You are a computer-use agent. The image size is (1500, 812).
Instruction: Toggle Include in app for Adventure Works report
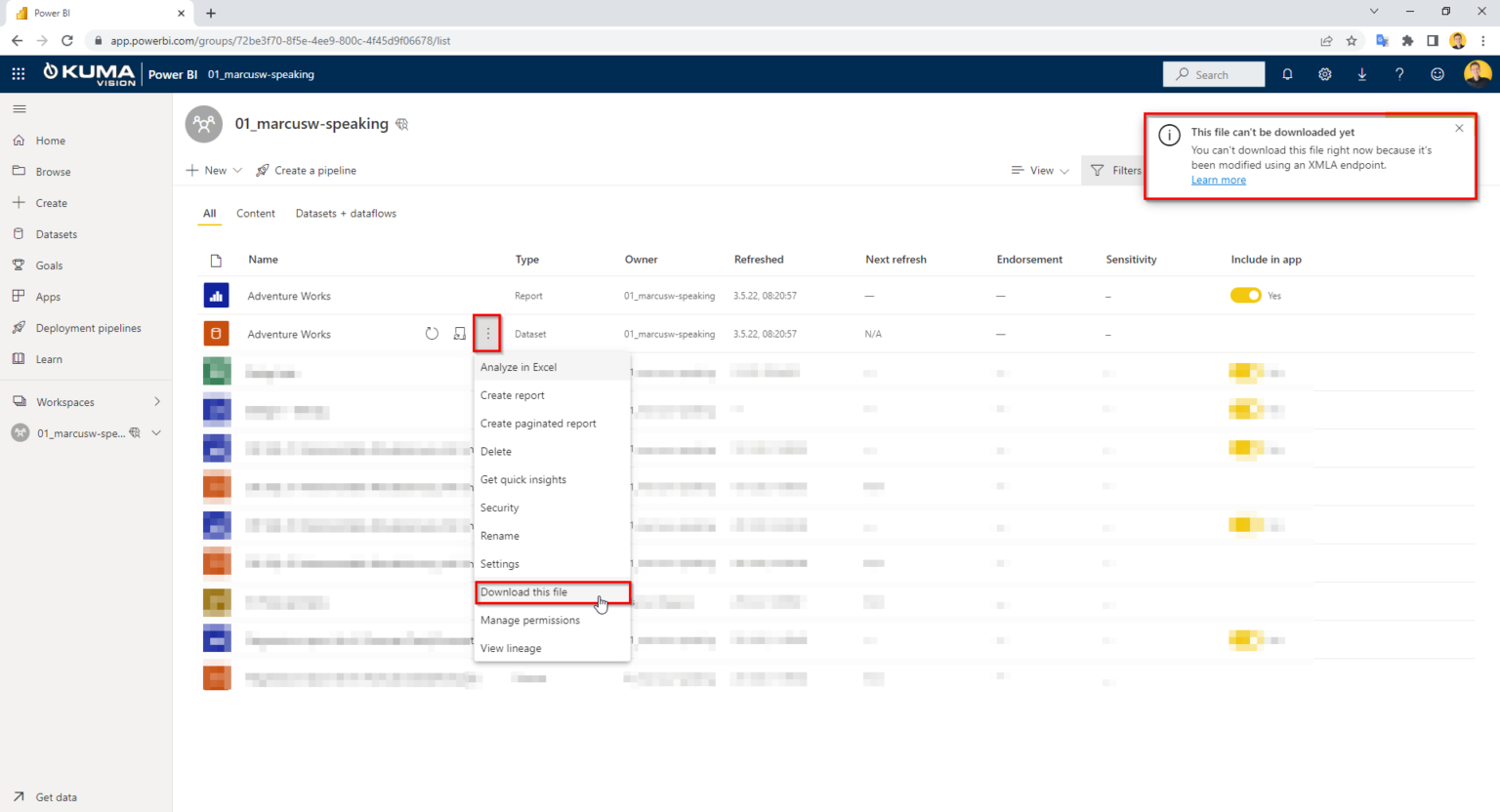1246,295
